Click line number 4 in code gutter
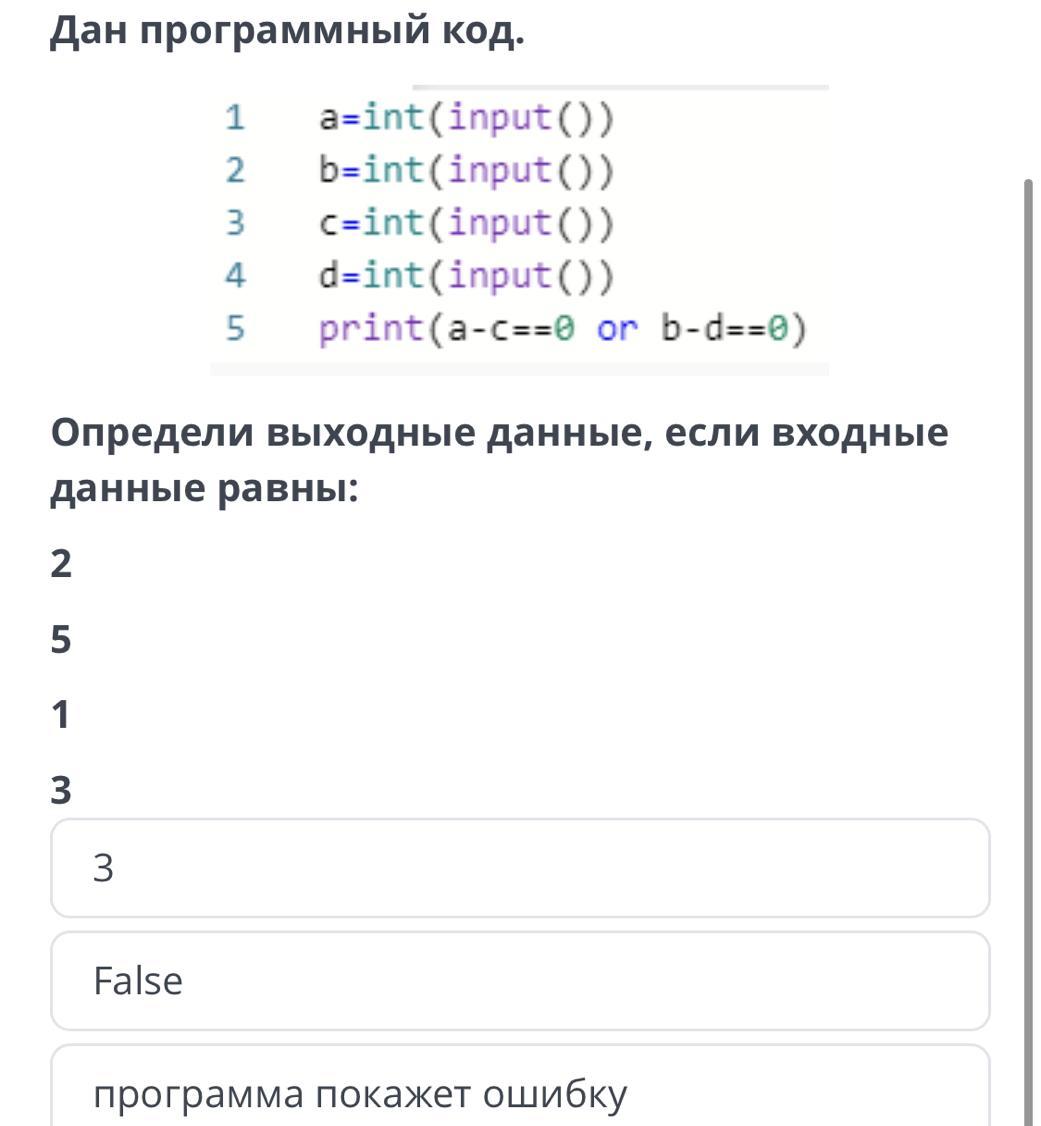This screenshot has height=1126, width=1041. pyautogui.click(x=235, y=275)
